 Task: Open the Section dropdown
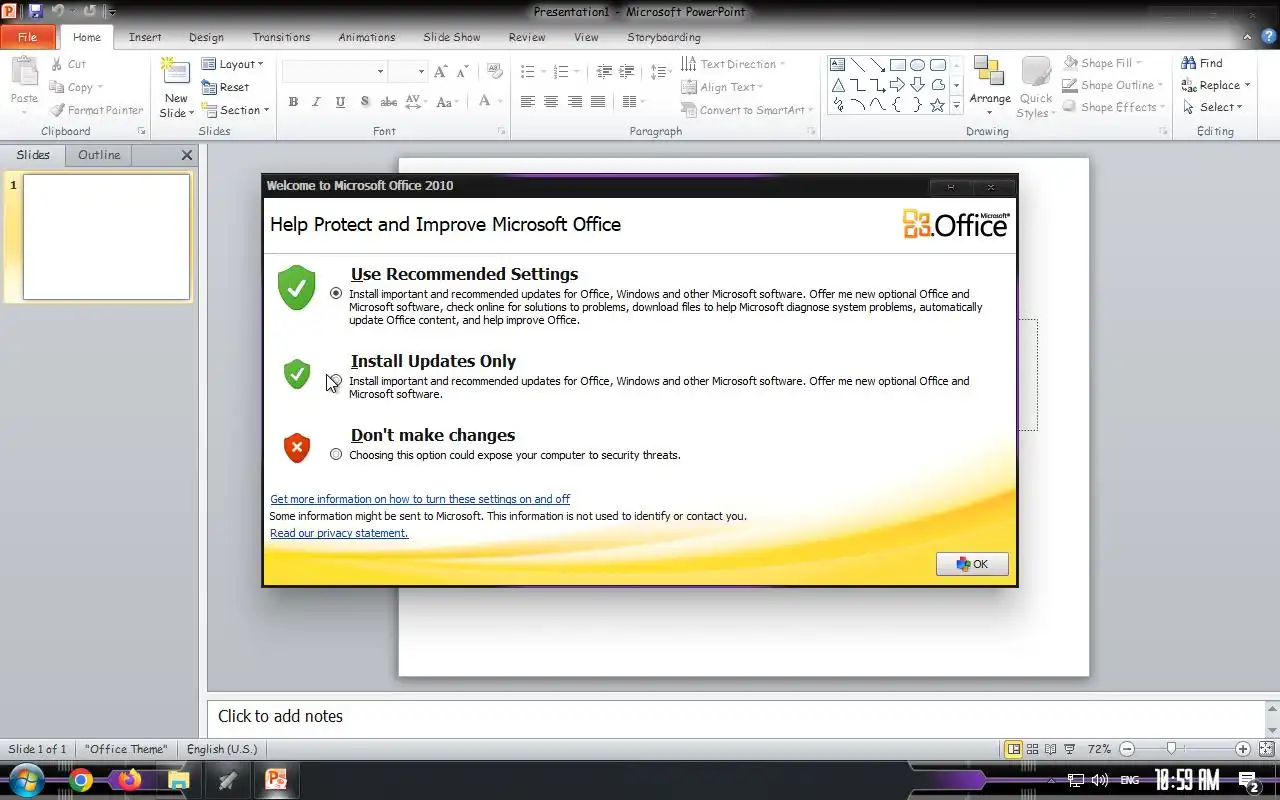pyautogui.click(x=236, y=110)
